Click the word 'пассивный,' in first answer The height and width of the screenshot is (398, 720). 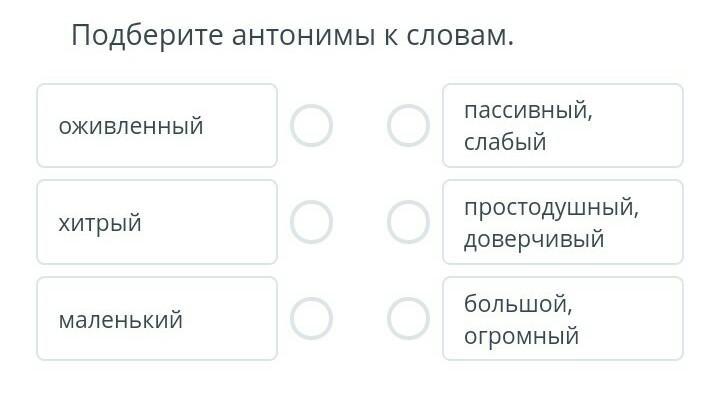pos(529,111)
